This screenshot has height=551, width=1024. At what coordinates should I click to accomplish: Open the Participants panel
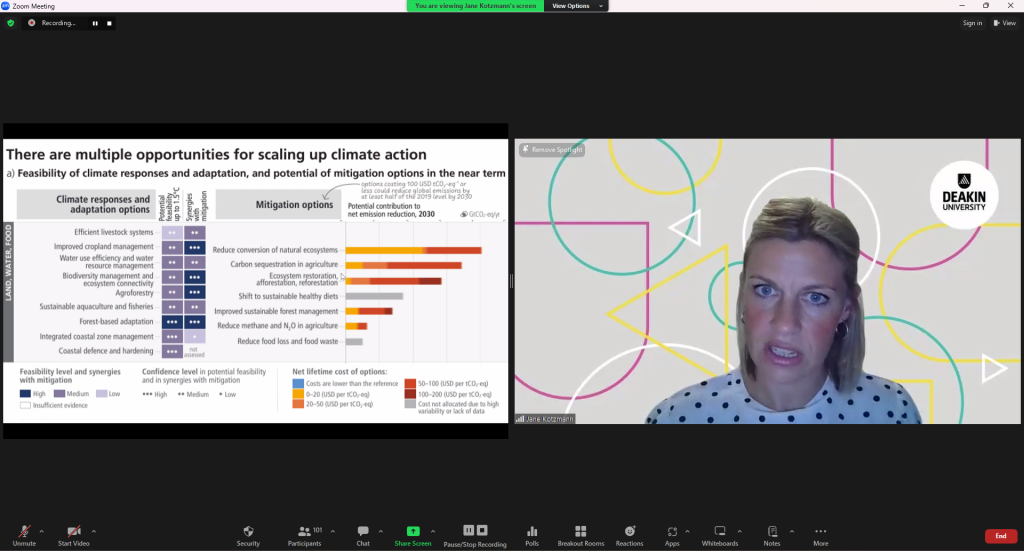pos(304,535)
